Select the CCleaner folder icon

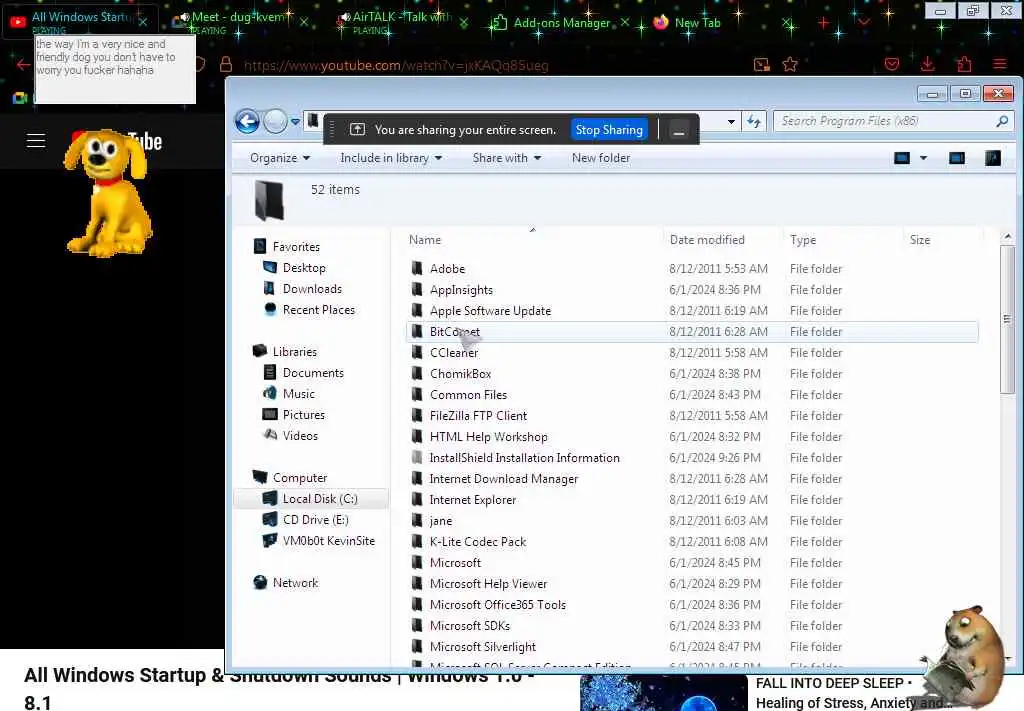pos(417,353)
